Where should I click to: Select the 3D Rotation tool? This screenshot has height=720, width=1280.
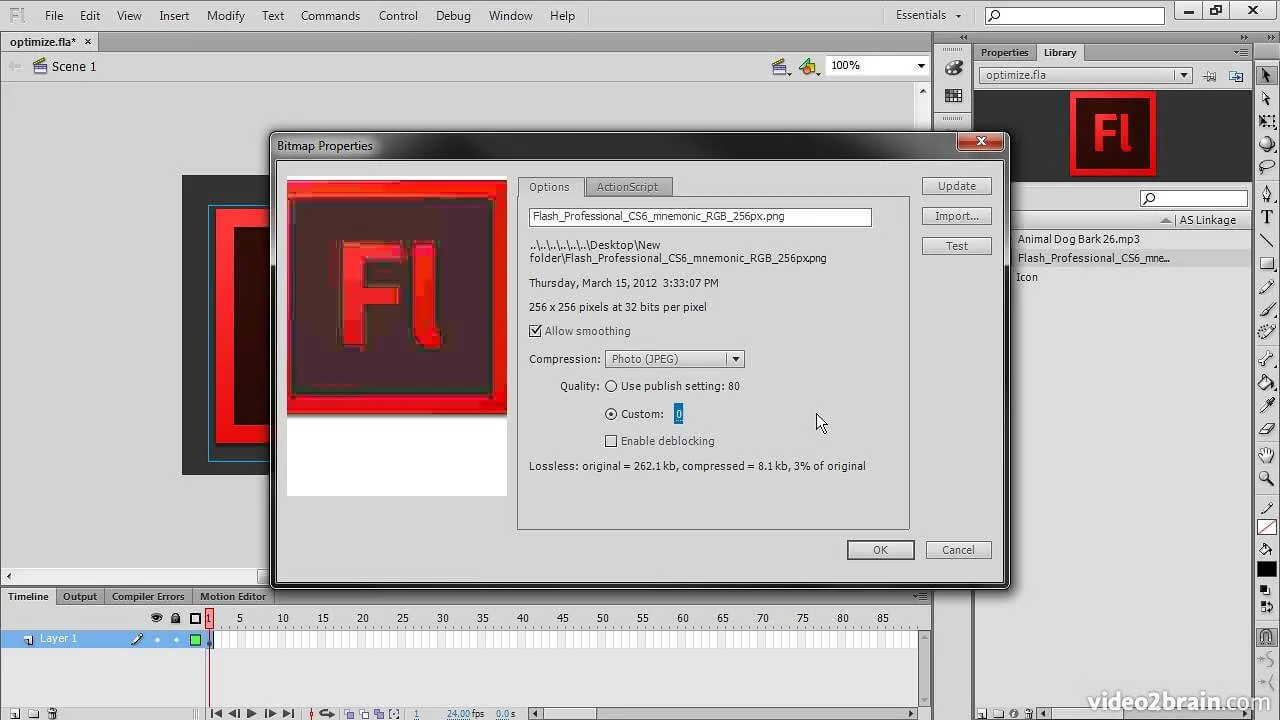point(1266,144)
